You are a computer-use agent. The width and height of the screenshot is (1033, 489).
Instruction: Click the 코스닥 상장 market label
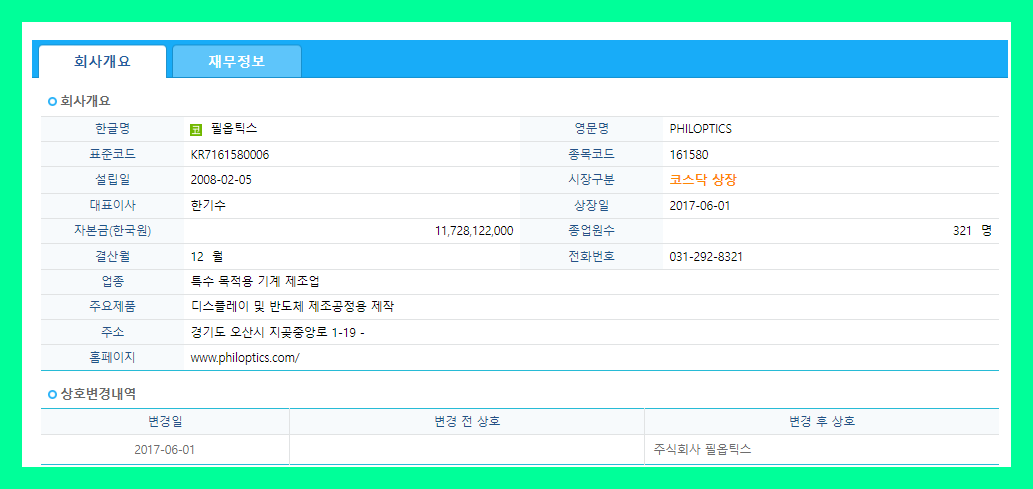[702, 180]
